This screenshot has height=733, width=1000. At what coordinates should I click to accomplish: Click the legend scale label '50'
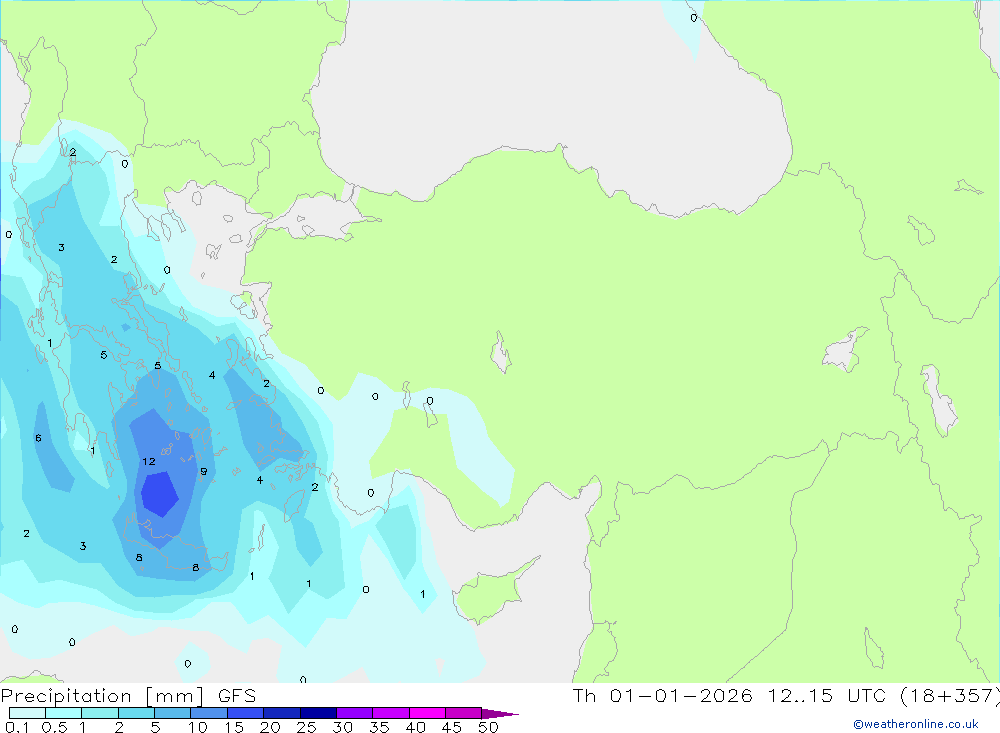[488, 727]
